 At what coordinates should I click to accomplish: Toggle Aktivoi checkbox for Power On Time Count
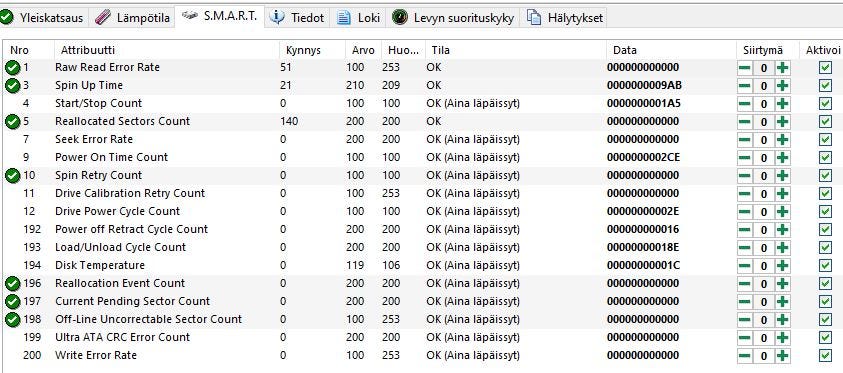pyautogui.click(x=825, y=158)
